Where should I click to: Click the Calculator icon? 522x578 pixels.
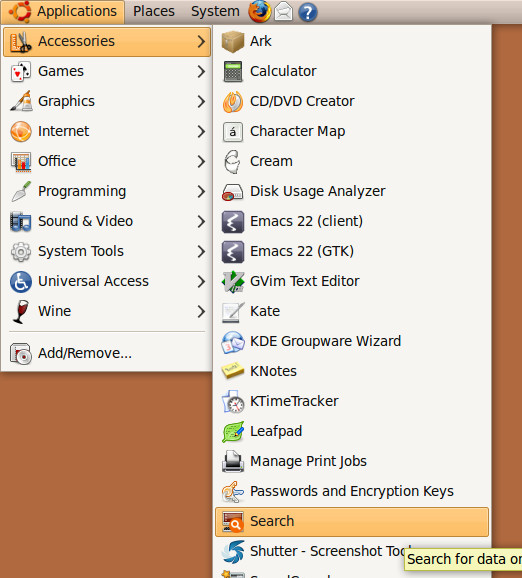233,71
